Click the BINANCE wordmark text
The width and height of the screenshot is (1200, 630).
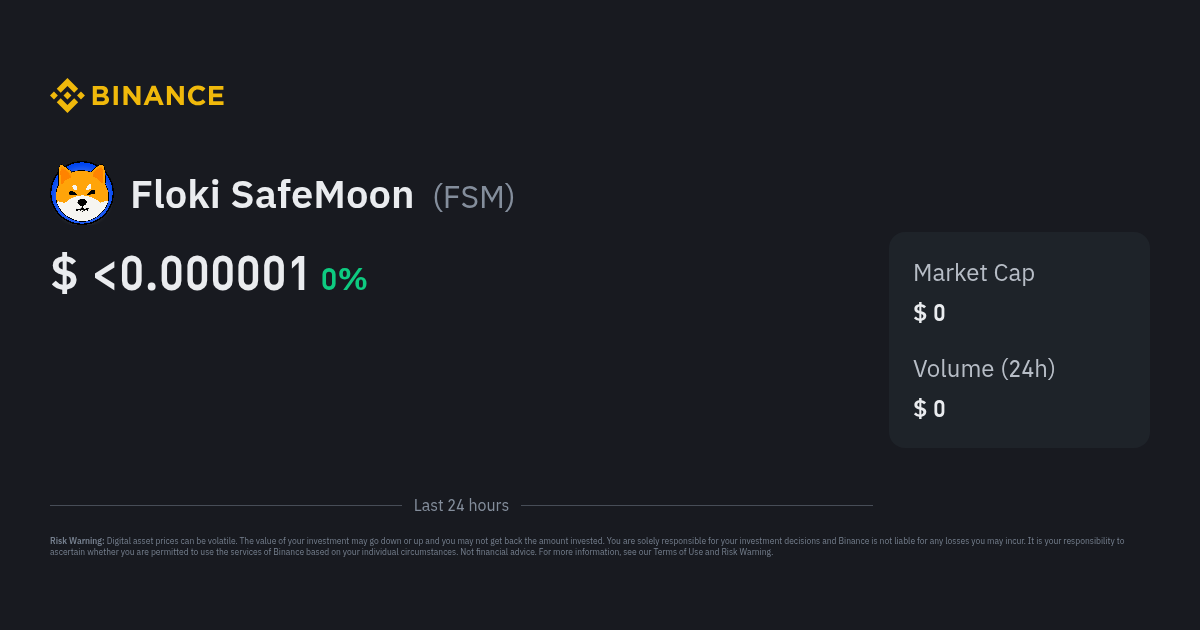[158, 96]
